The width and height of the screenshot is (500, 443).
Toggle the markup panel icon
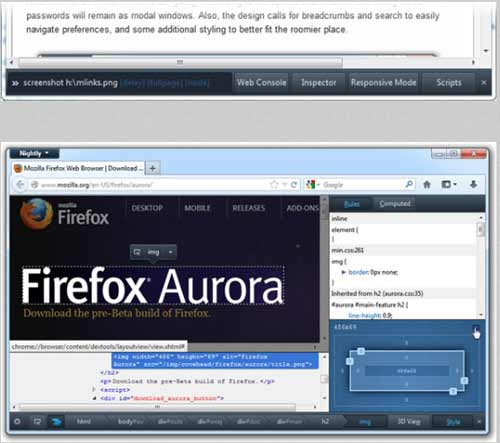click(x=57, y=422)
